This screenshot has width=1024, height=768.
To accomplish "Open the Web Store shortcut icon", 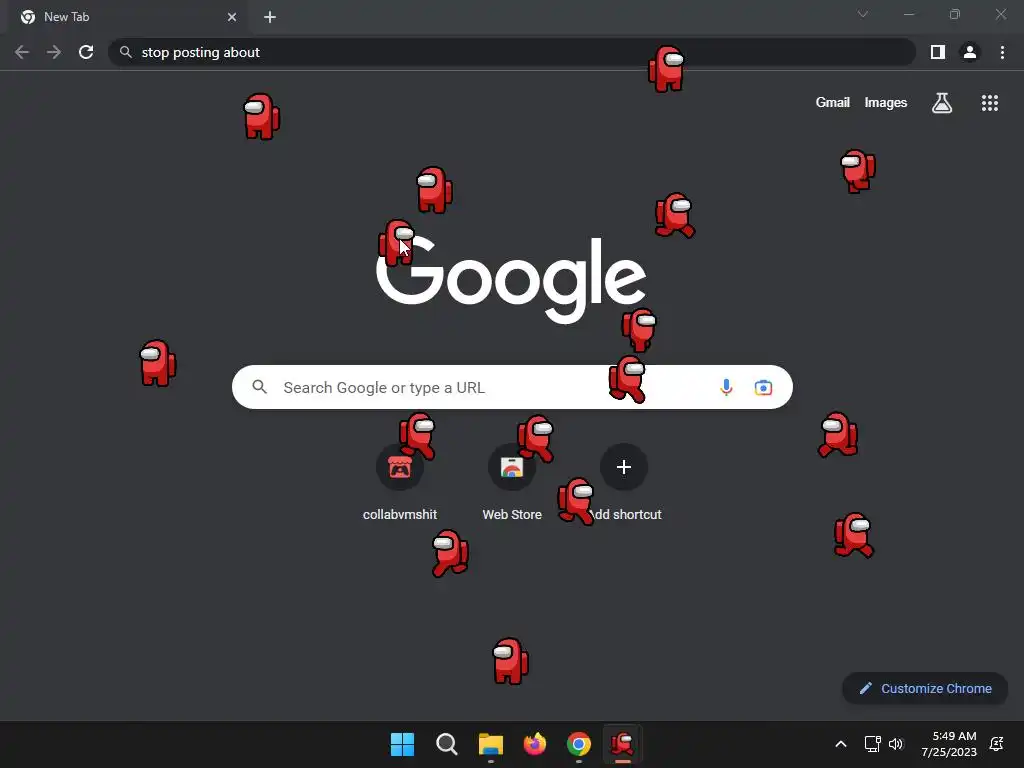I will [x=512, y=468].
